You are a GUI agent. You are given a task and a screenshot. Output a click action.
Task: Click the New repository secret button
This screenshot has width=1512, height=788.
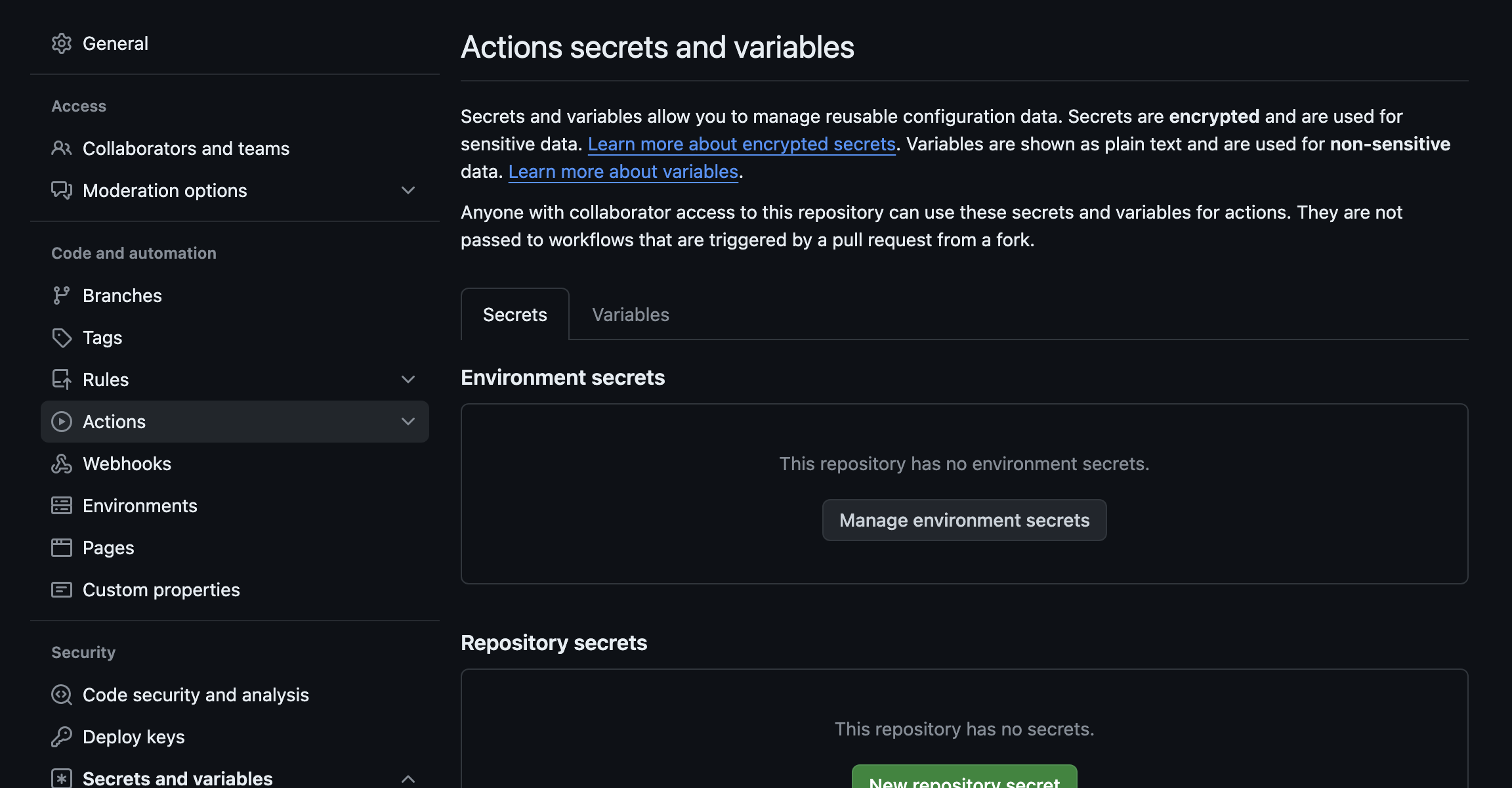964,779
